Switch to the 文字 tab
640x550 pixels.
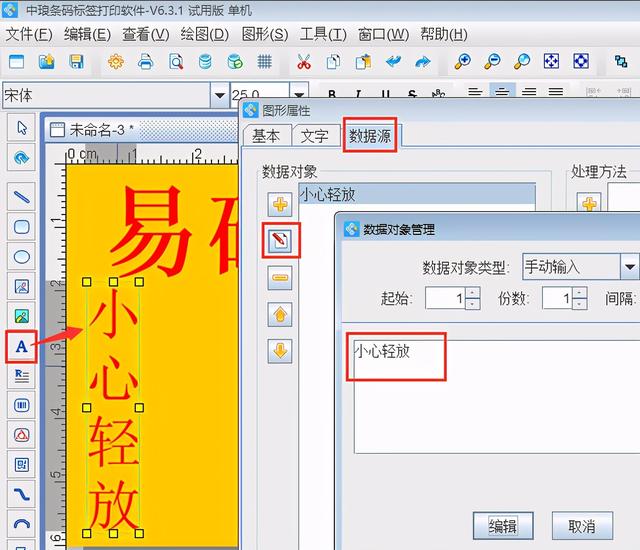point(315,136)
